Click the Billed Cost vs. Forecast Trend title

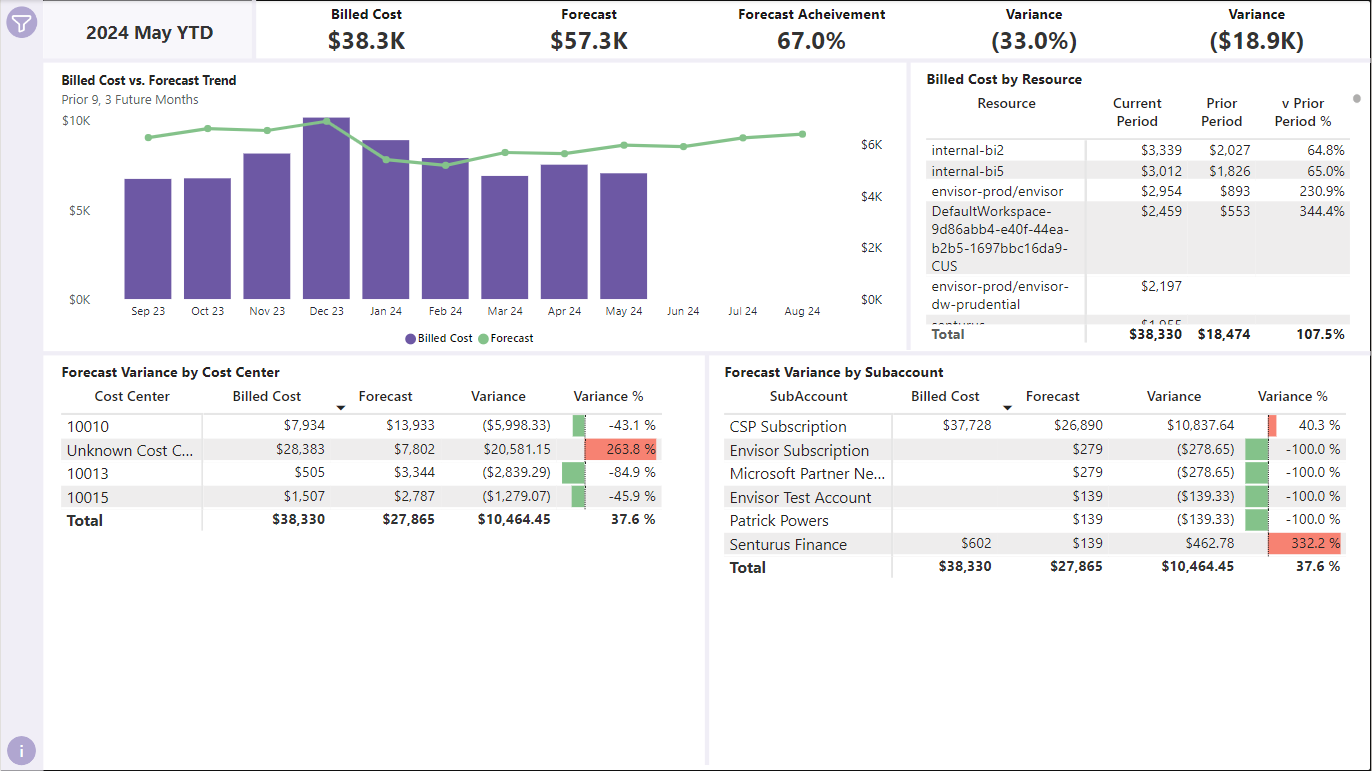pyautogui.click(x=149, y=80)
